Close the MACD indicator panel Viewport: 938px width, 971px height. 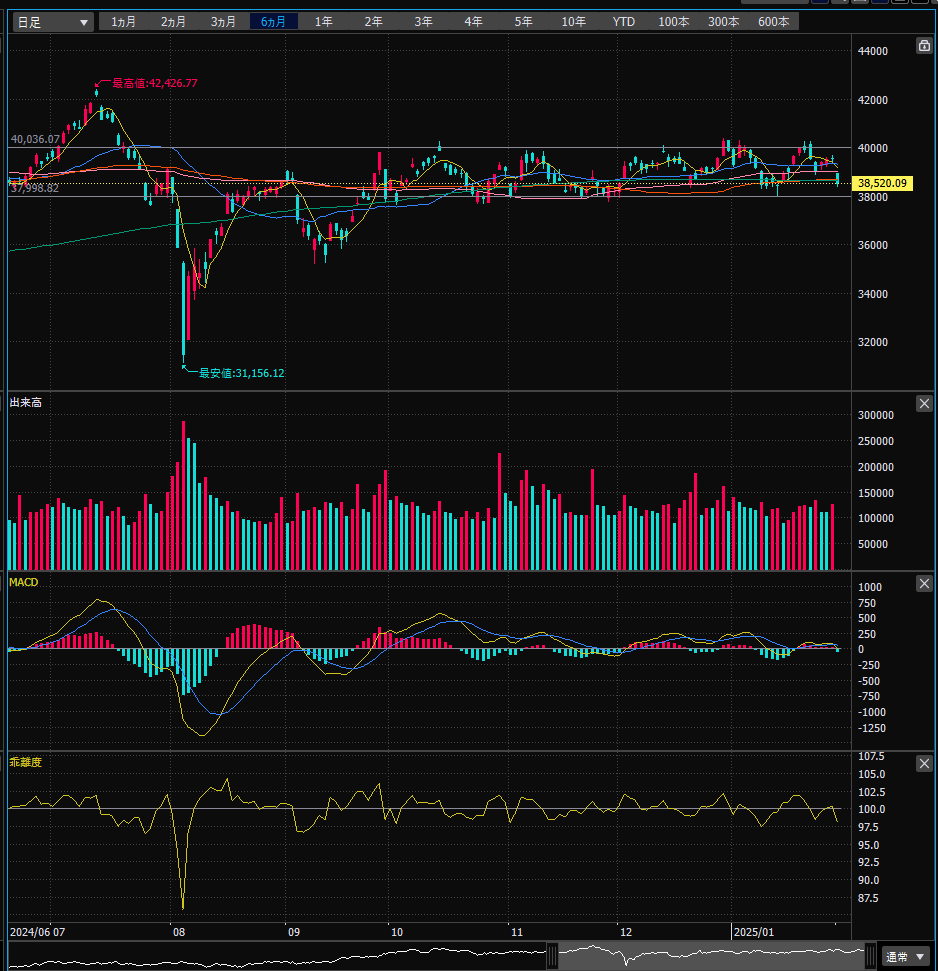pos(924,583)
